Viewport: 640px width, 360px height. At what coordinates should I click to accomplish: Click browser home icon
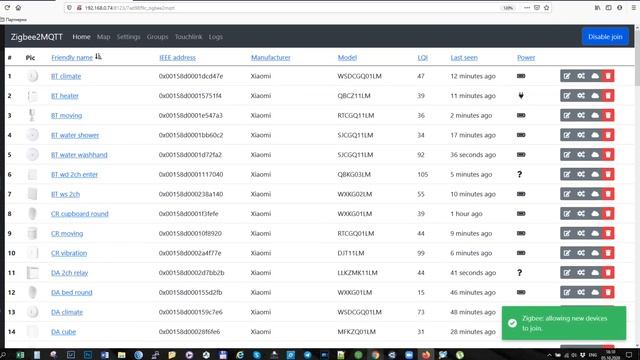[18, 8]
